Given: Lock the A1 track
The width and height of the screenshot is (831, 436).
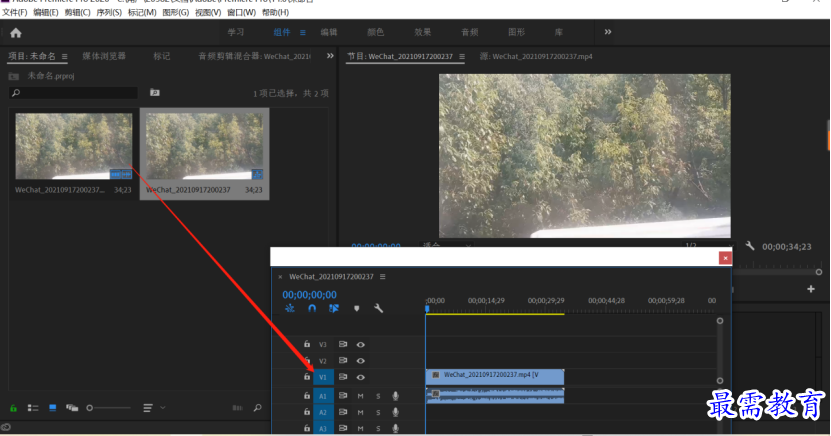Looking at the screenshot, I should [x=307, y=396].
